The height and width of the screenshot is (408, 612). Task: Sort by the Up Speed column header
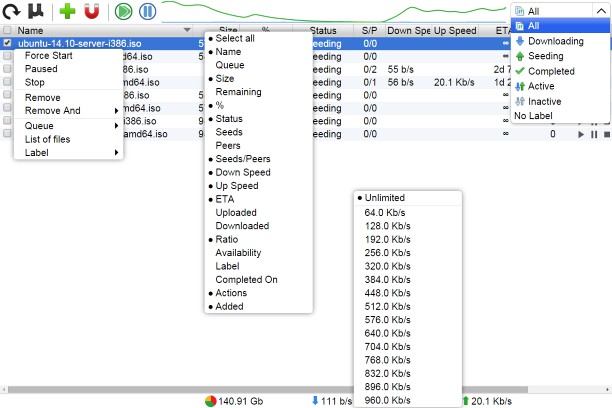pyautogui.click(x=454, y=31)
